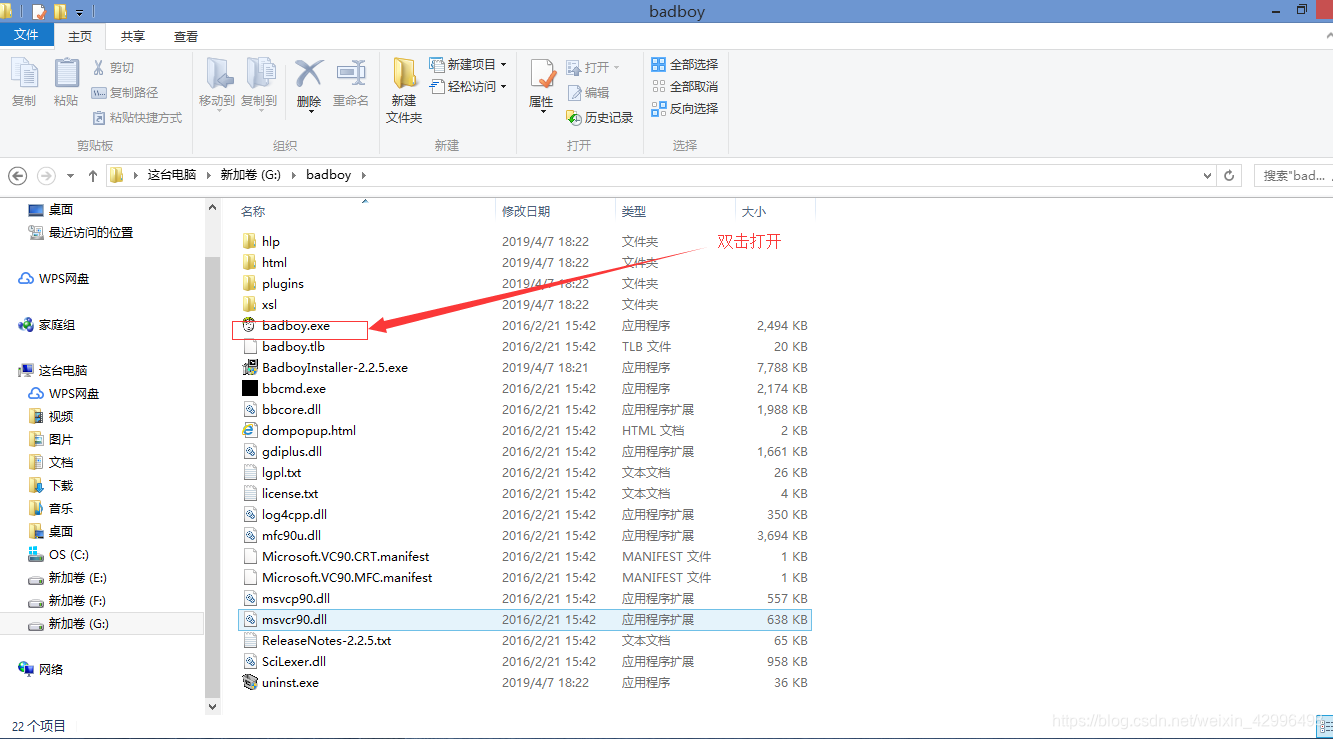Select Microsoft.VC90.CRT.manifest file

pyautogui.click(x=336, y=556)
